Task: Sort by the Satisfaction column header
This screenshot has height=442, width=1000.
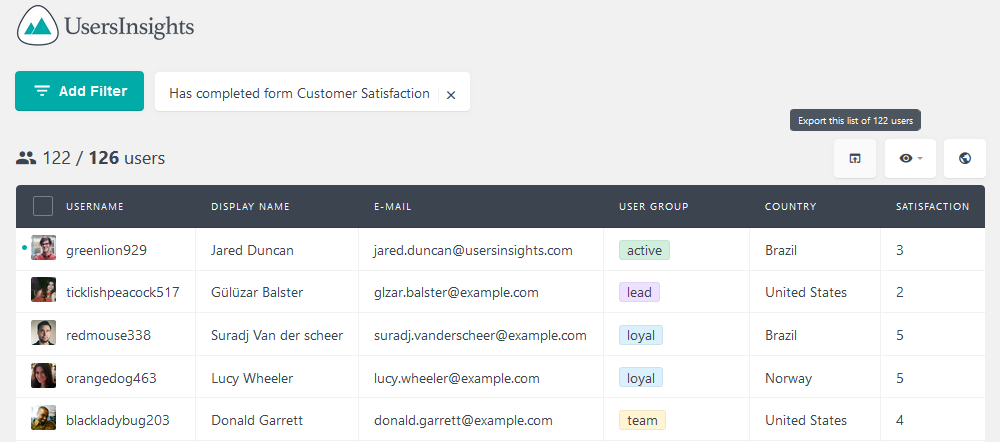Action: (x=932, y=207)
